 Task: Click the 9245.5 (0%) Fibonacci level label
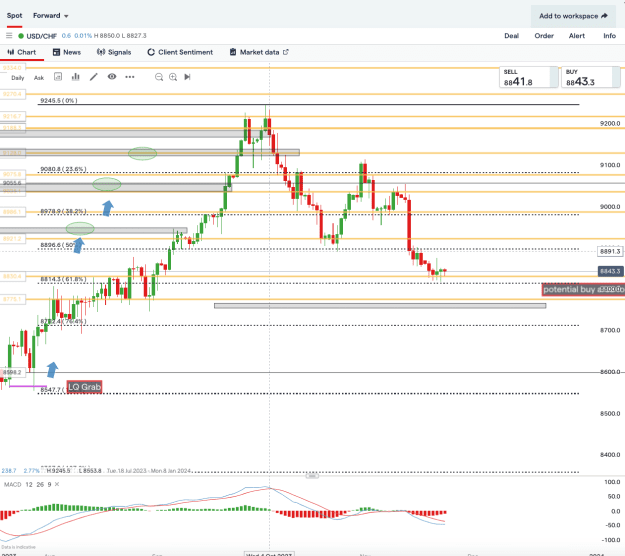(59, 100)
